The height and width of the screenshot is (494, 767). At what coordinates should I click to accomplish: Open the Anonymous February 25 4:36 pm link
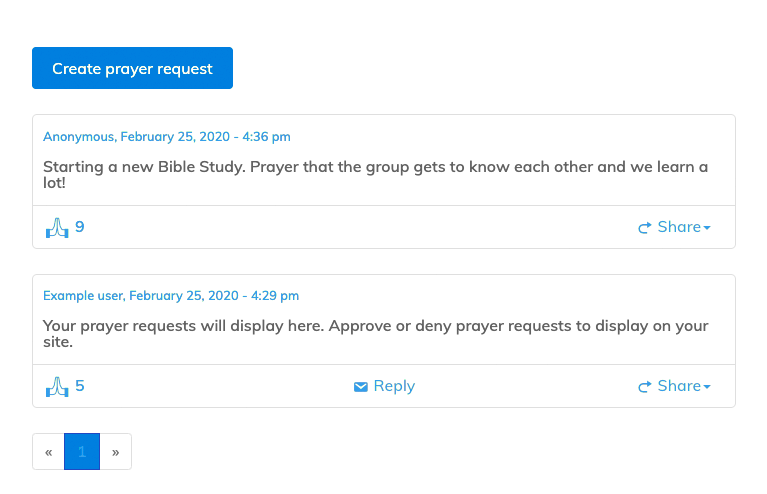166,136
